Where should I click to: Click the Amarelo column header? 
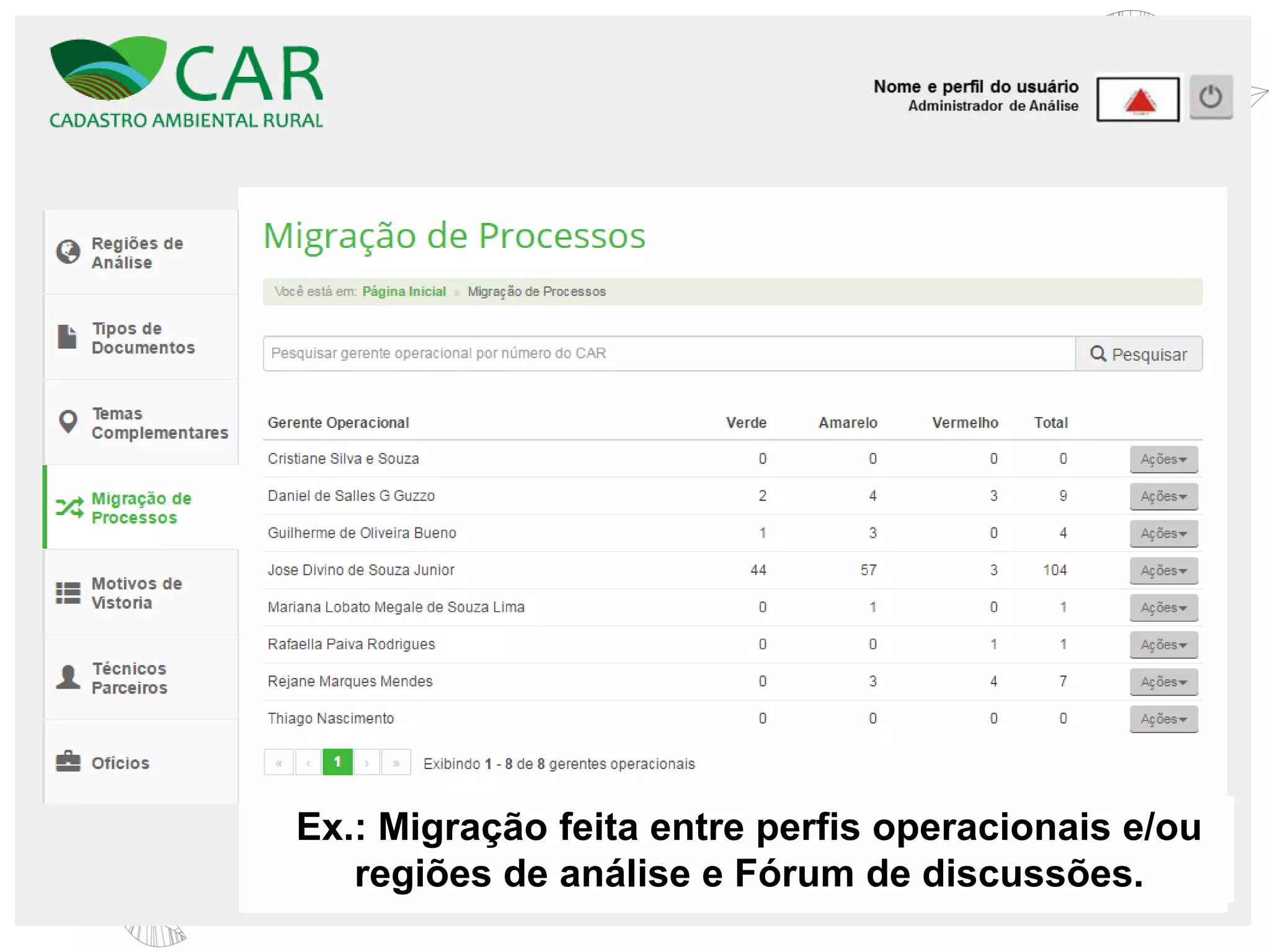tap(848, 423)
